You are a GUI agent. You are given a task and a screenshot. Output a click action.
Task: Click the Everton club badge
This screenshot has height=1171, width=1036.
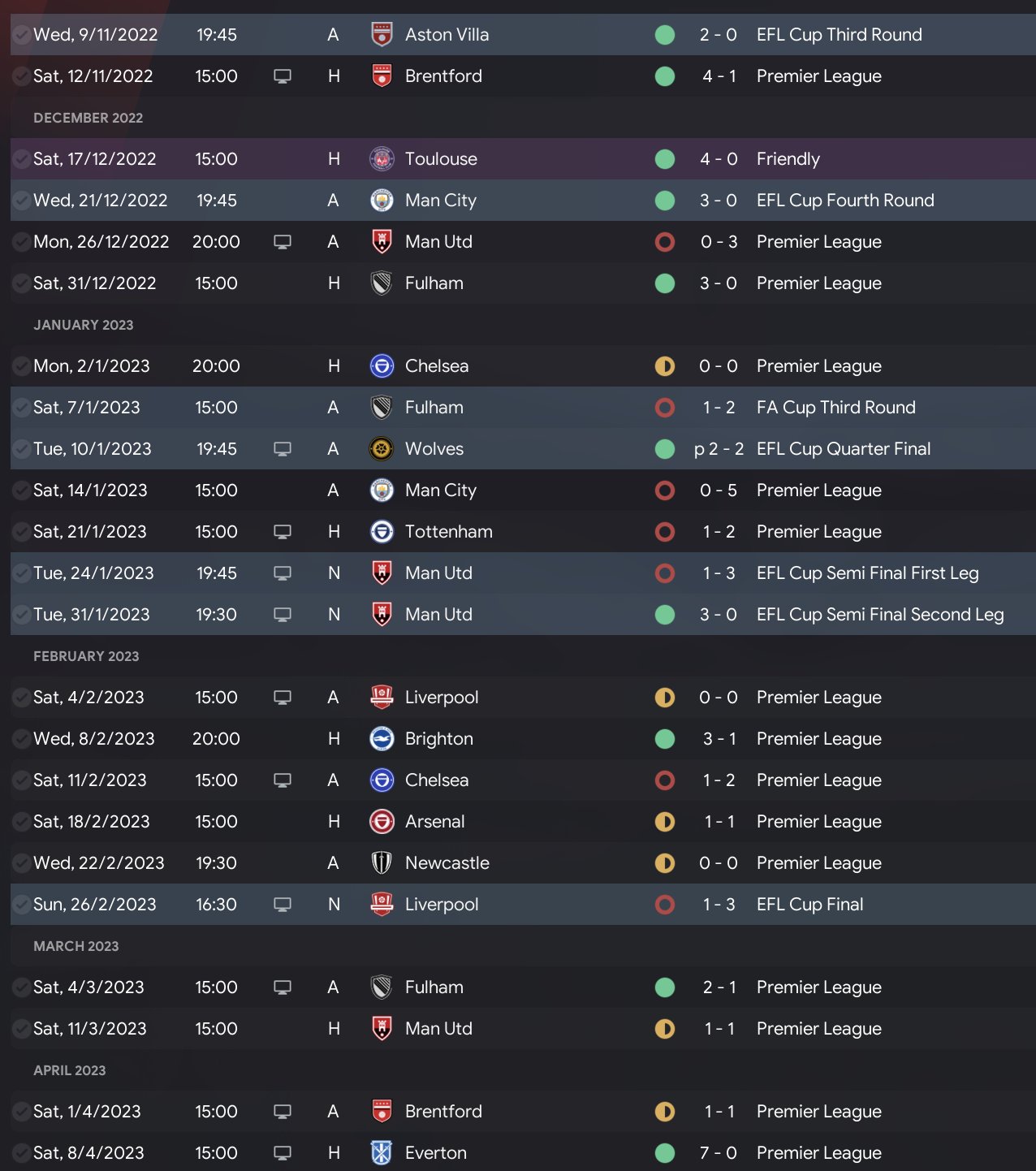click(x=382, y=1153)
